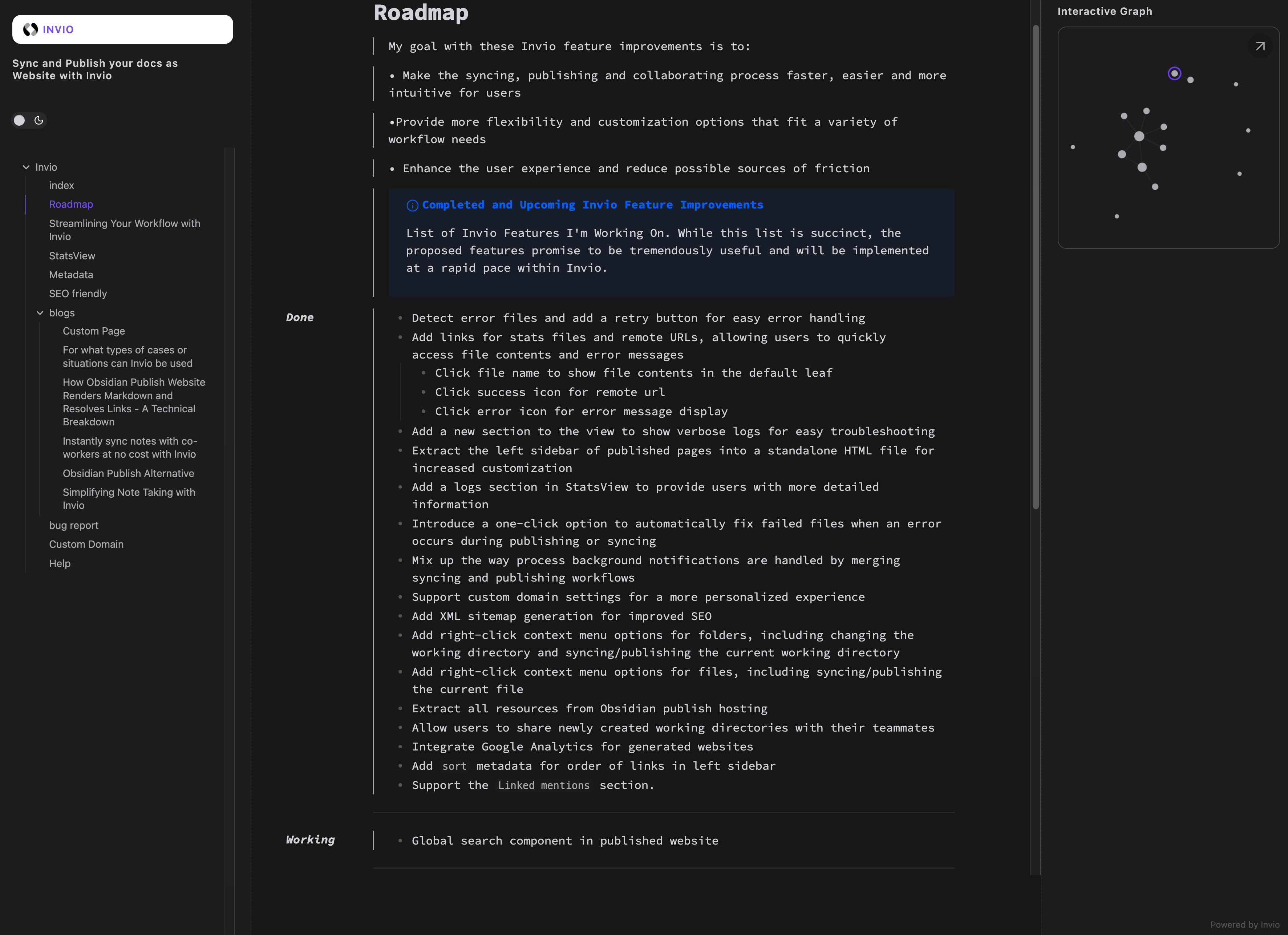Click the Done section label
Screen dimensions: 1288x935
(x=299, y=317)
